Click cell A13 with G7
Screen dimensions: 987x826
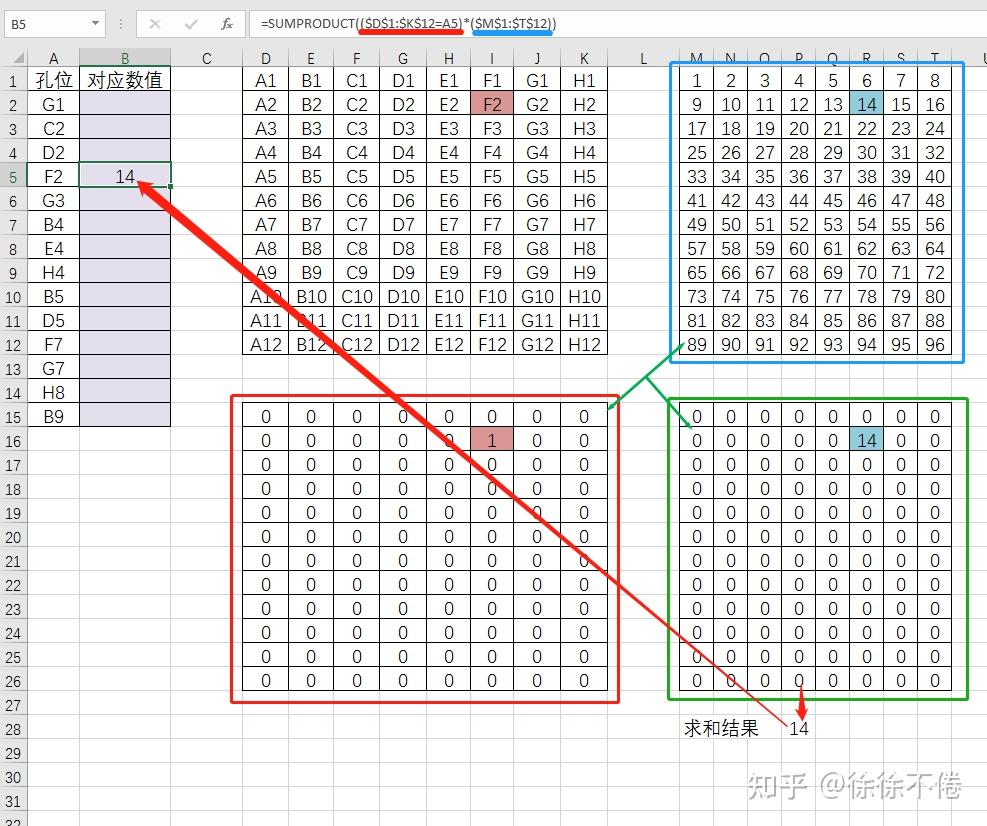(x=54, y=368)
